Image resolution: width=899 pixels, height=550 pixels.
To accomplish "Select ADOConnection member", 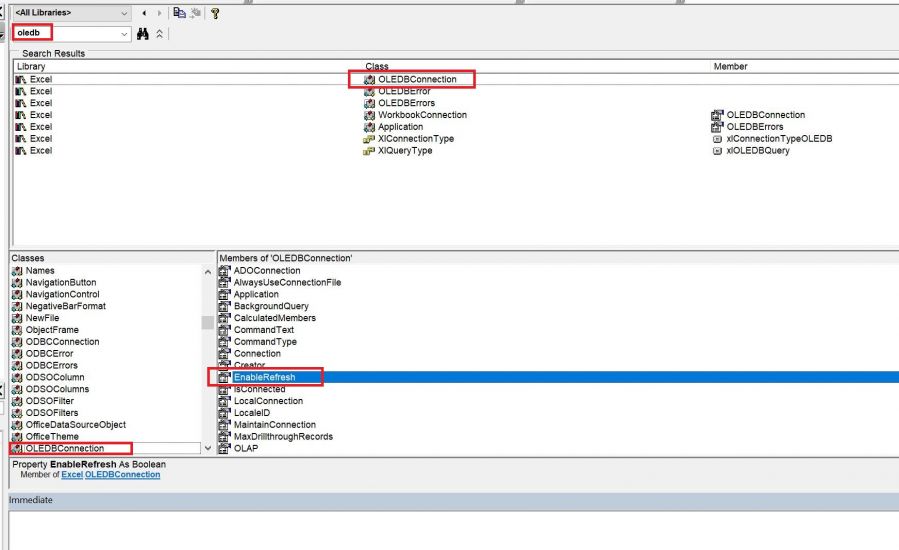I will tap(267, 271).
